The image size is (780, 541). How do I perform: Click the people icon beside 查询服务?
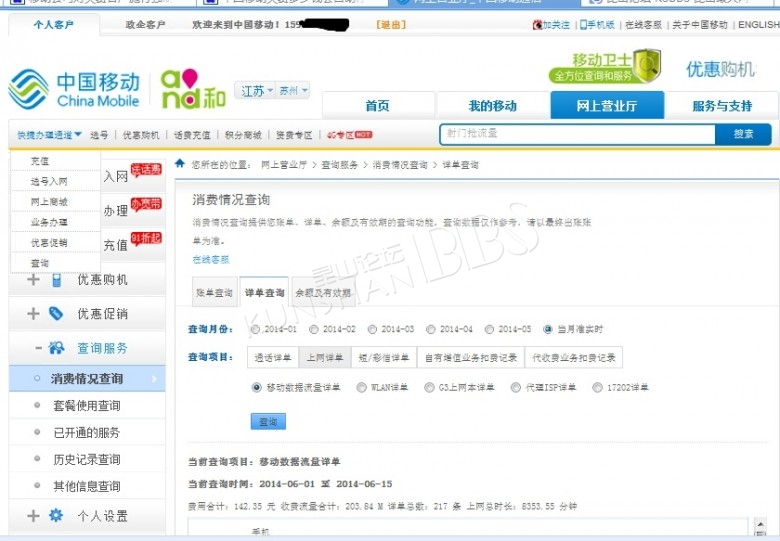(x=56, y=348)
